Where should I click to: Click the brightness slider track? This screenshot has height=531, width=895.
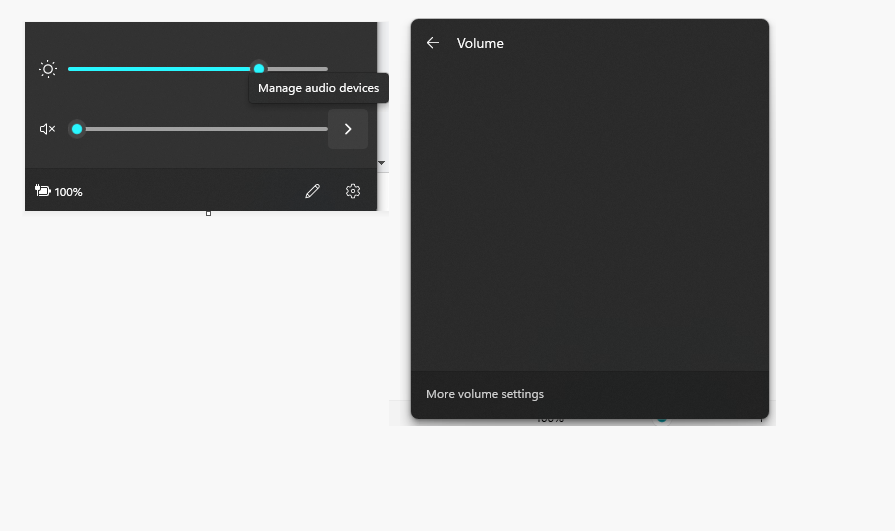(197, 69)
